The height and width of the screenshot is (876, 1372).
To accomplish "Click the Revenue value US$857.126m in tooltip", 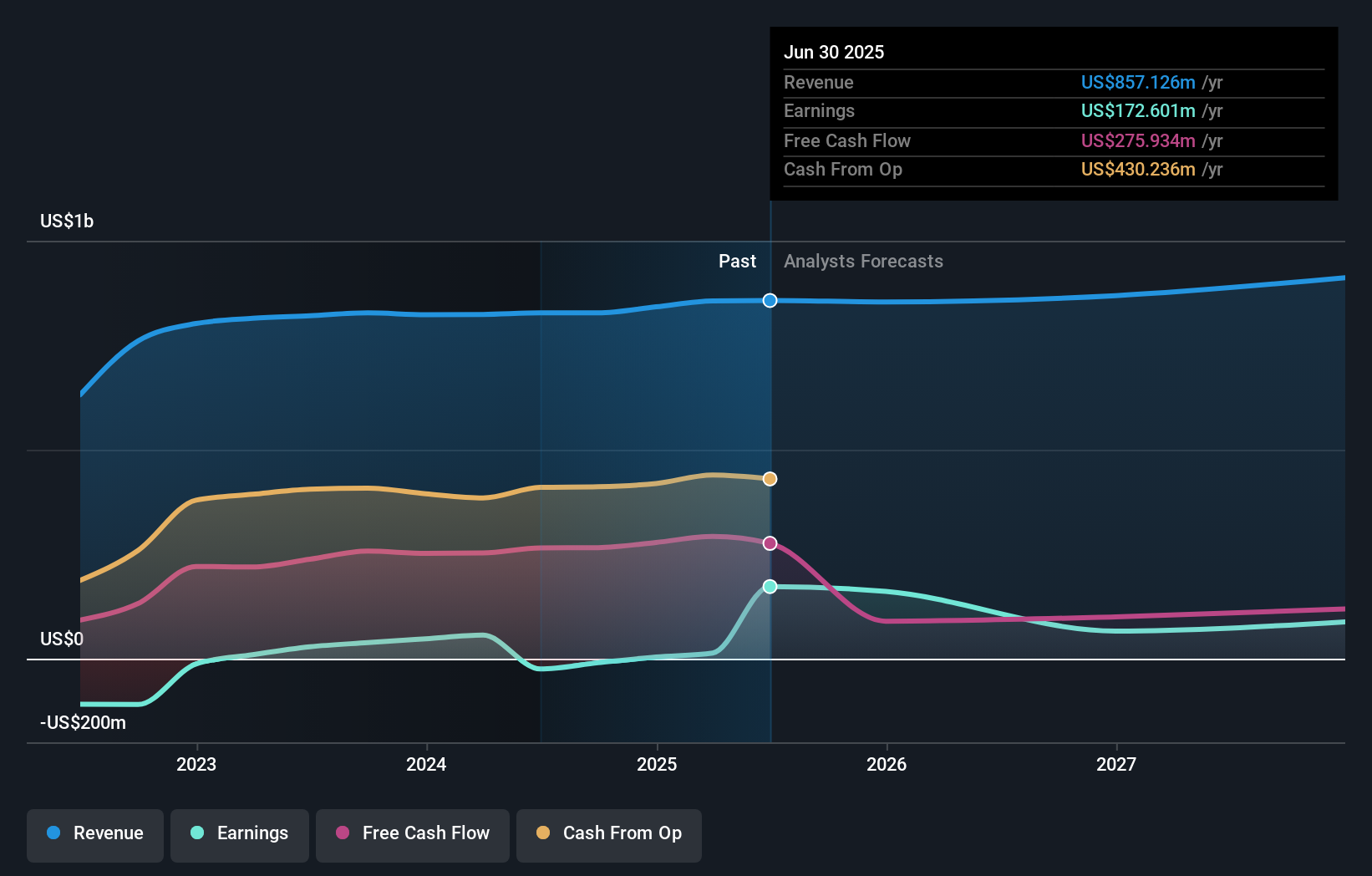I will coord(1138,82).
